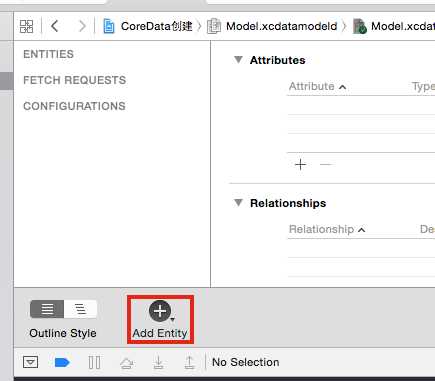Collapse the Attributes section triangle
435x381 pixels.
click(238, 60)
